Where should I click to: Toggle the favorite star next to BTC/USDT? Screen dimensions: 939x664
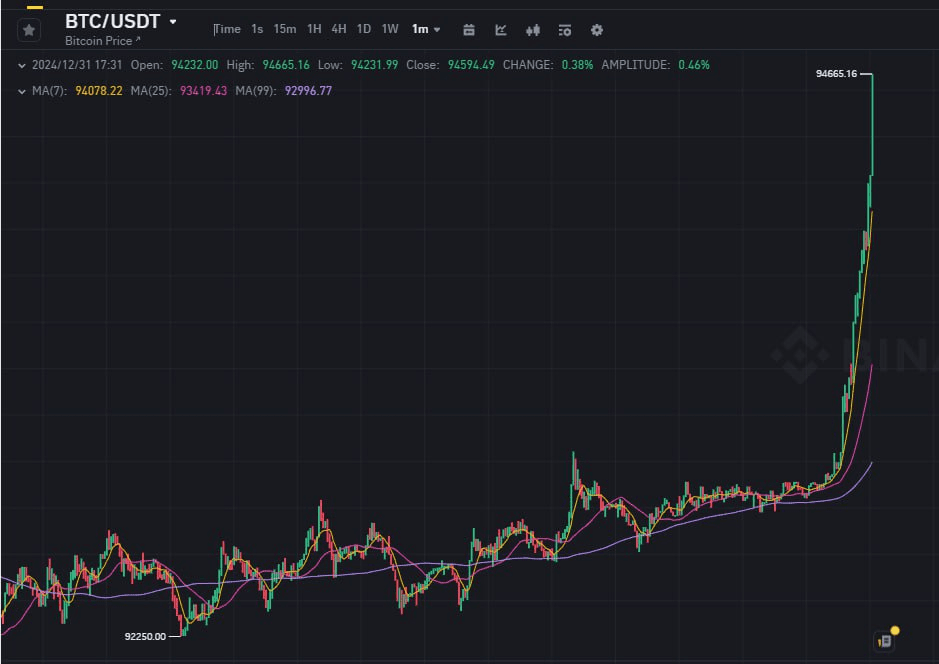coord(28,29)
